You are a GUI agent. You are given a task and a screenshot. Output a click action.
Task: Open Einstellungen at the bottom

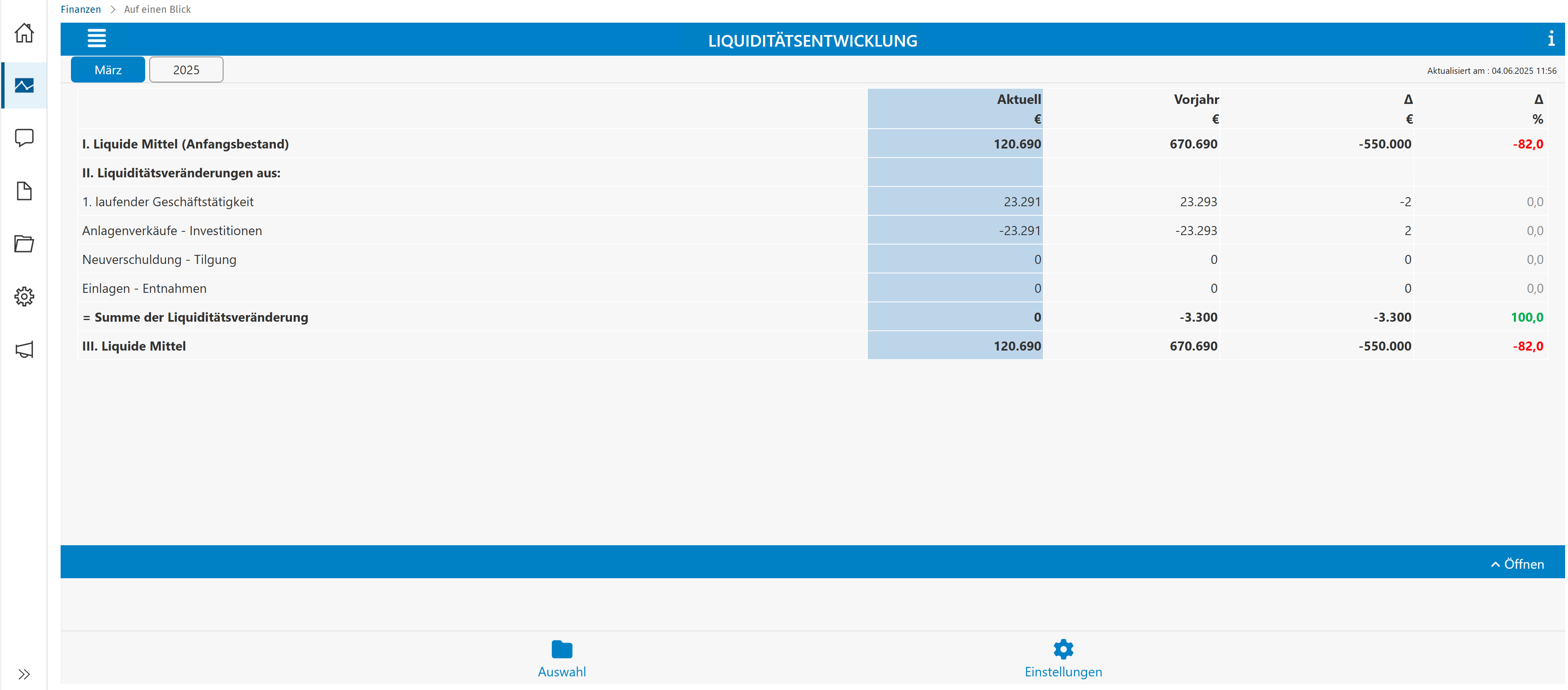(x=1063, y=659)
